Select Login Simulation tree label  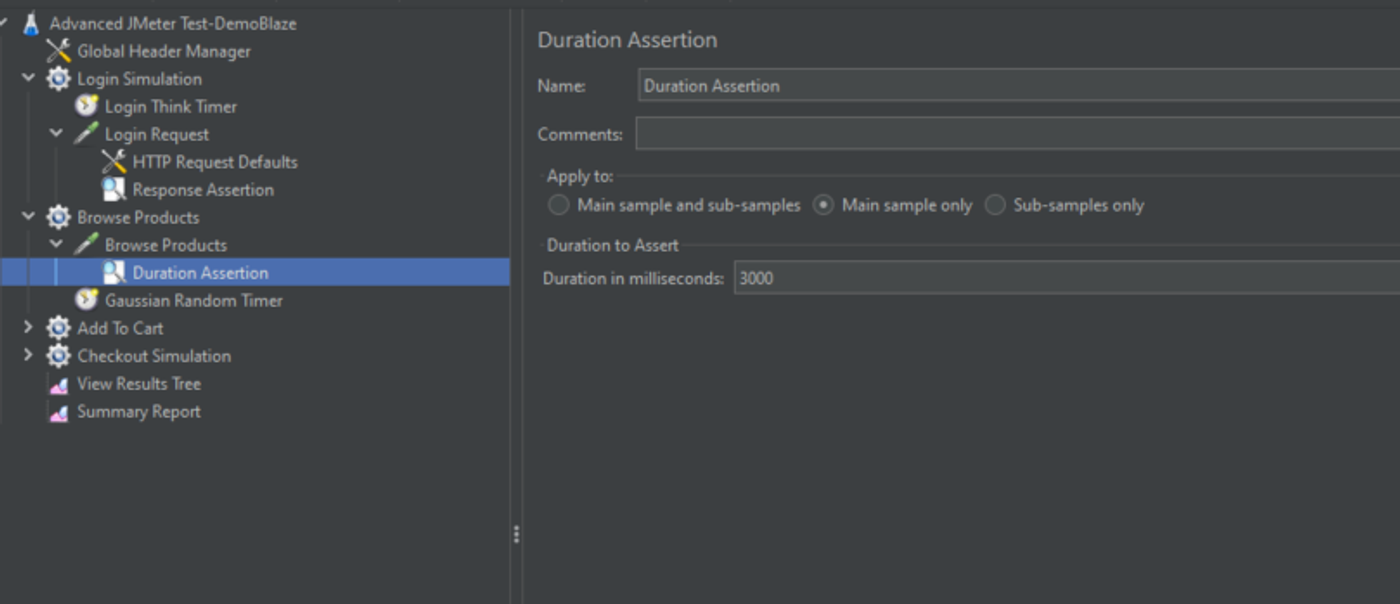[139, 79]
